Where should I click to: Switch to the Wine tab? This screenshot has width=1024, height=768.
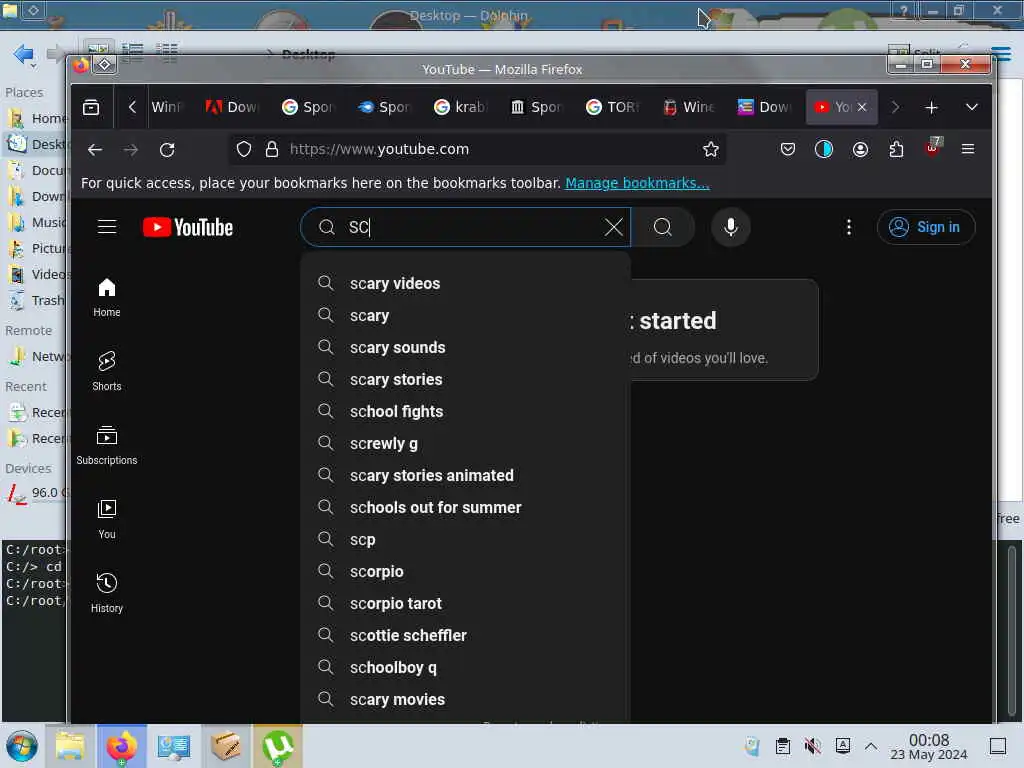(x=688, y=107)
